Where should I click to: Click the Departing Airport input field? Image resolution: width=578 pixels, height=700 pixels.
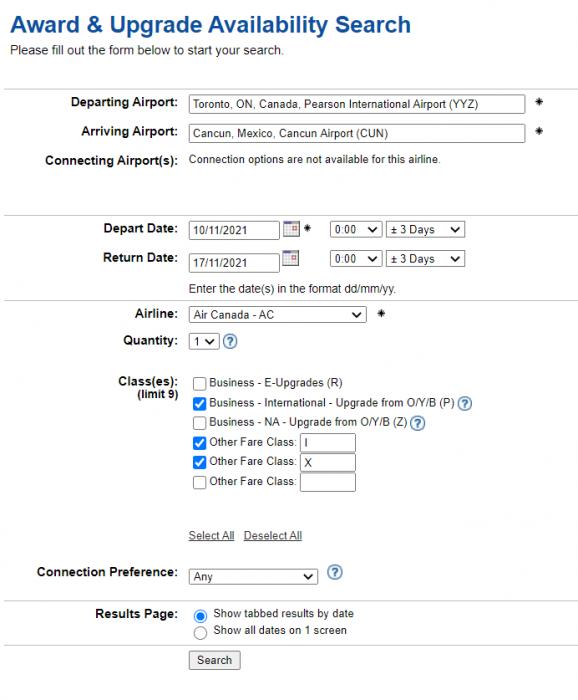tap(357, 104)
